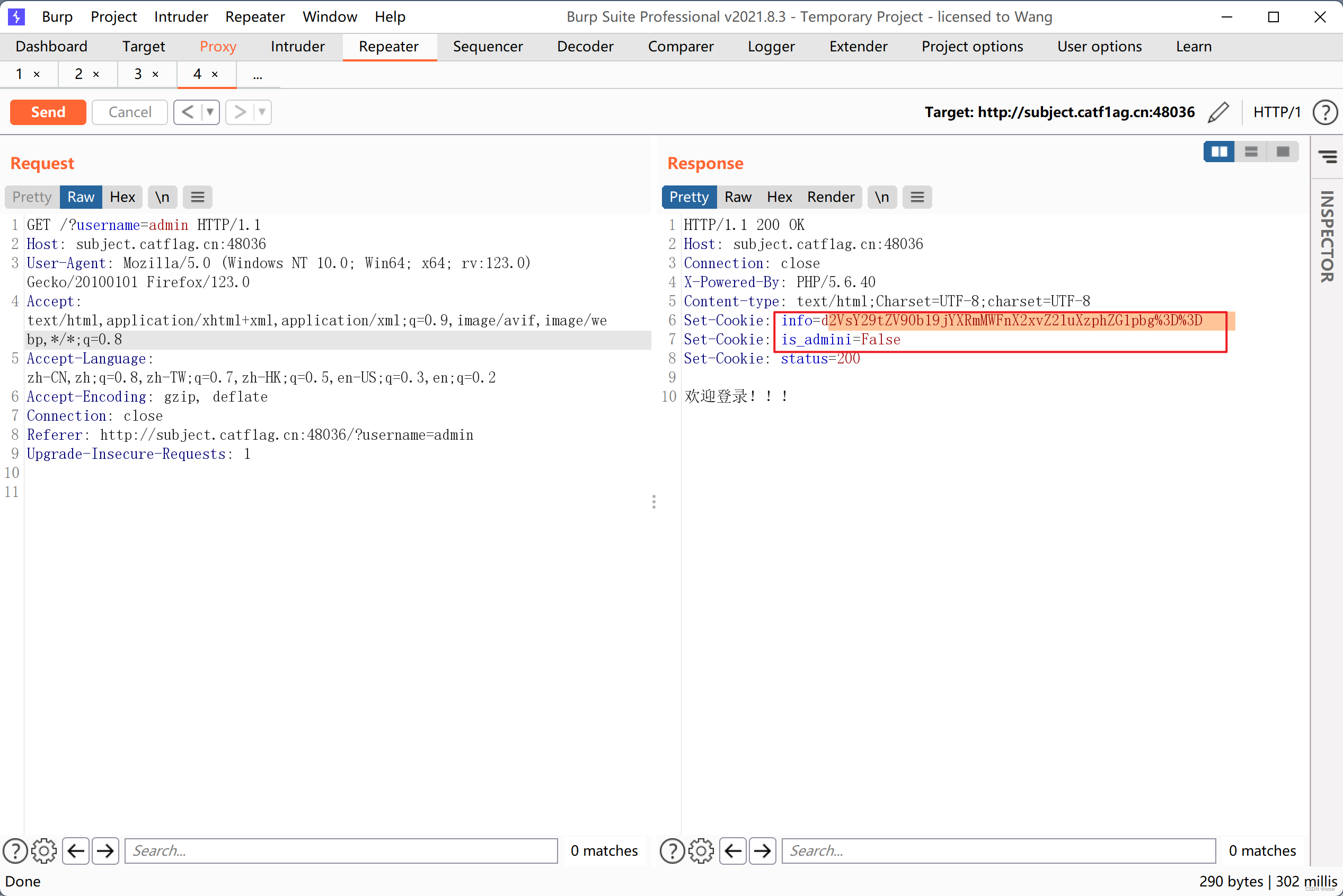
Task: Switch Request view to Raw
Action: pyautogui.click(x=81, y=197)
